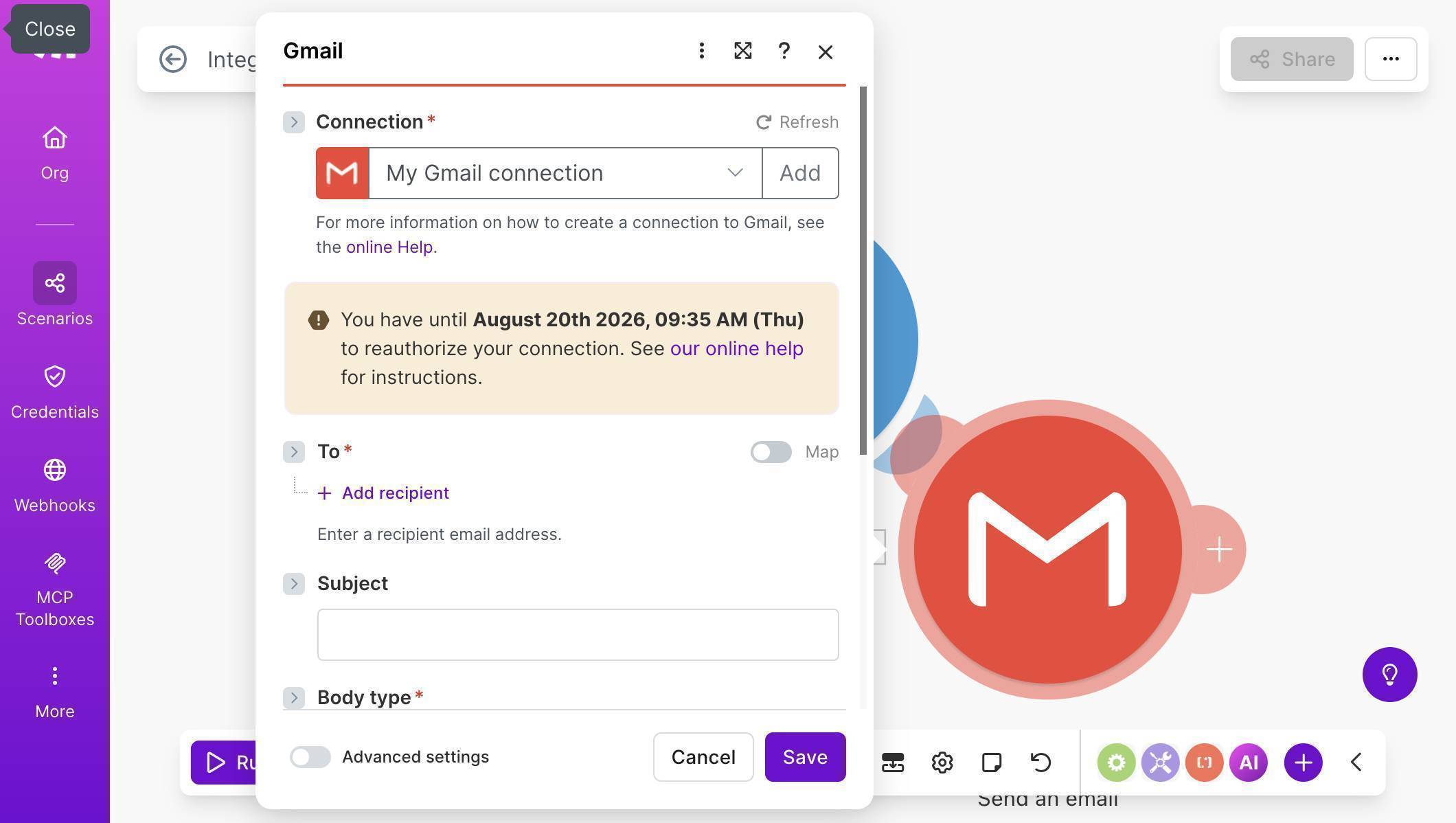Image resolution: width=1456 pixels, height=823 pixels.
Task: Open help for the Gmail module
Action: 784,51
